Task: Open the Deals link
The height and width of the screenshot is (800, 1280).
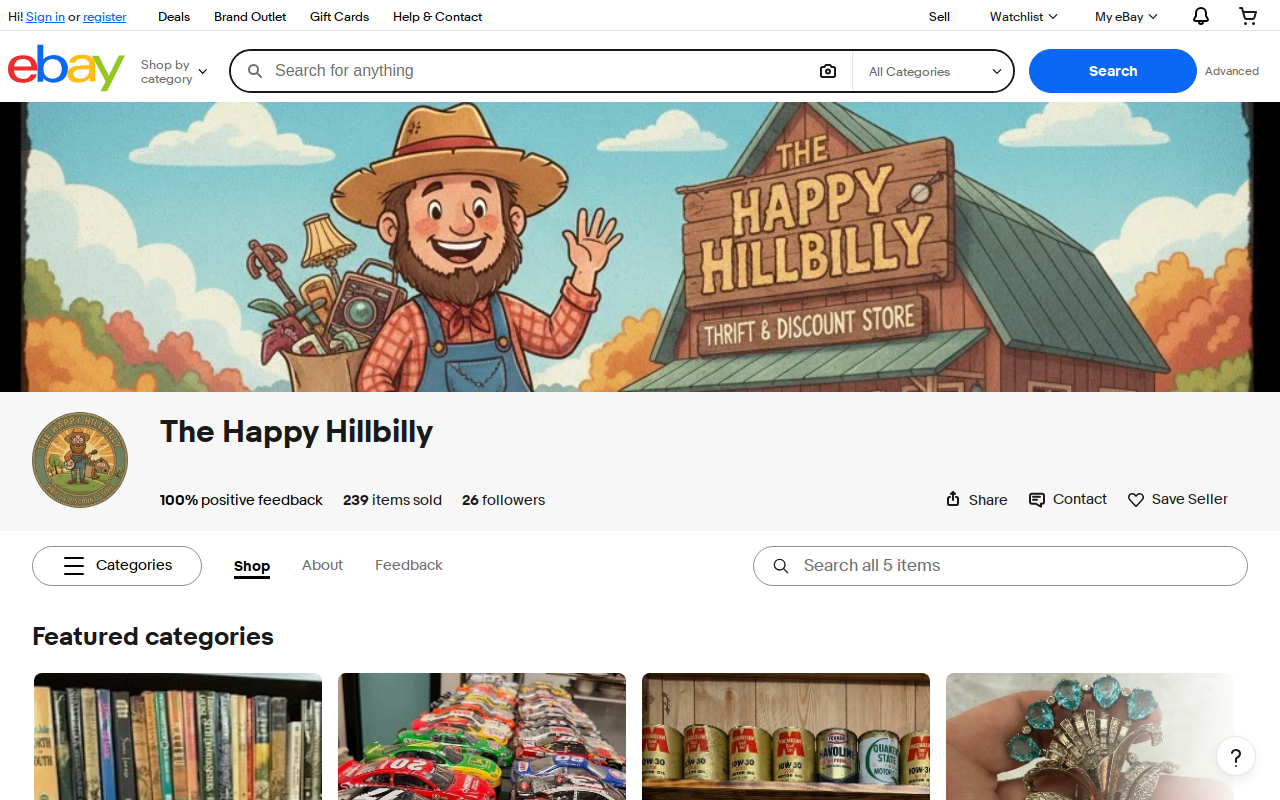Action: [174, 17]
